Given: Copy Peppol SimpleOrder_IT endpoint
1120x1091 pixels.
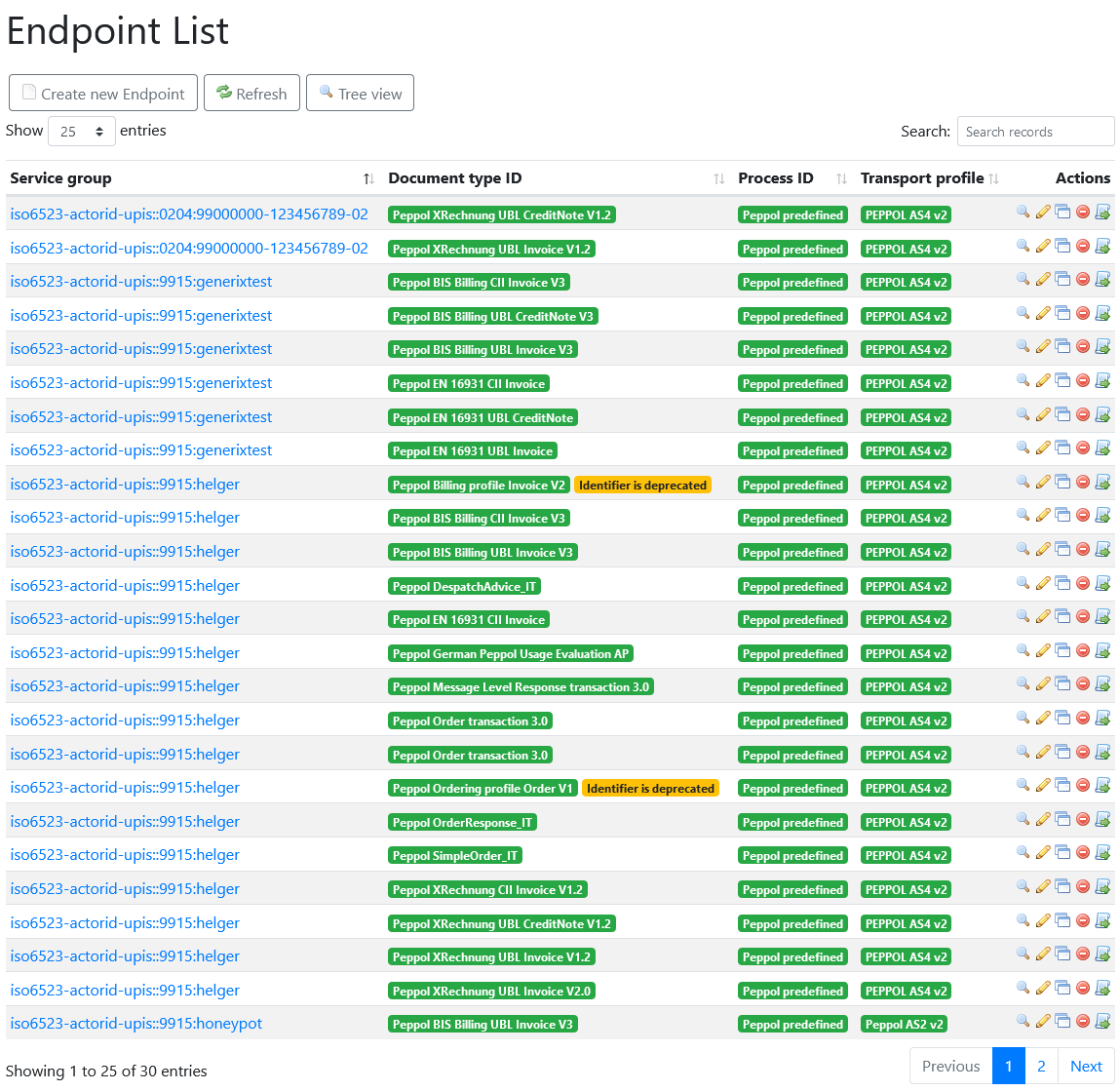Looking at the screenshot, I should point(1062,852).
